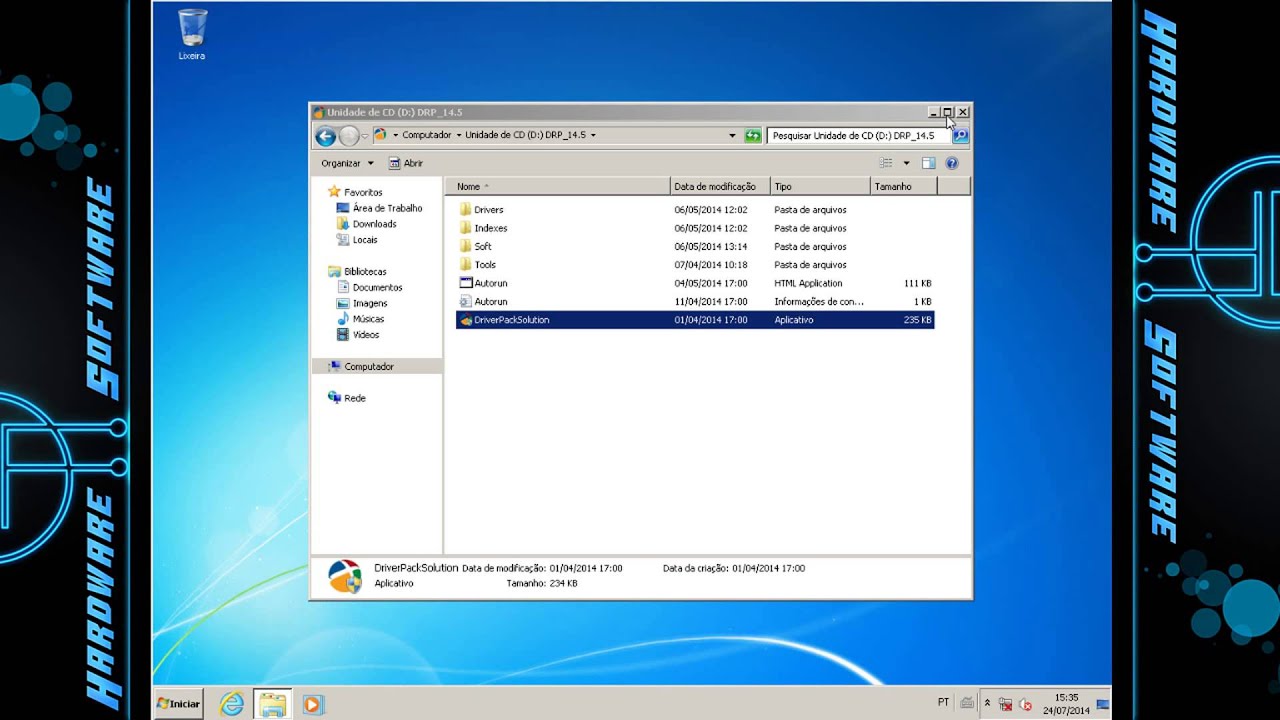Open recent pages arrow beside Forward button

coord(365,135)
